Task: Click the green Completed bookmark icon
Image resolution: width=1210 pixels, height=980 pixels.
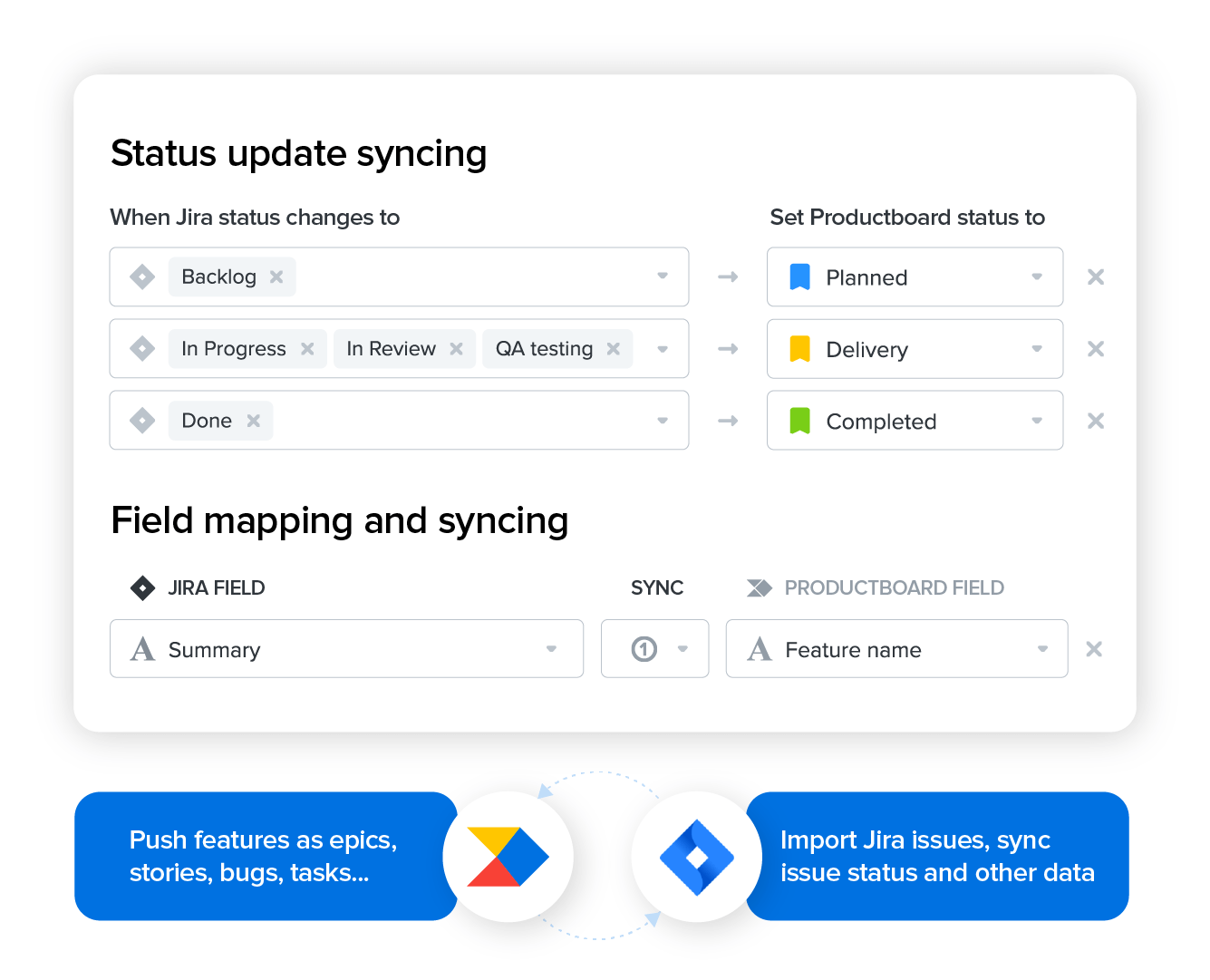Action: coord(799,421)
